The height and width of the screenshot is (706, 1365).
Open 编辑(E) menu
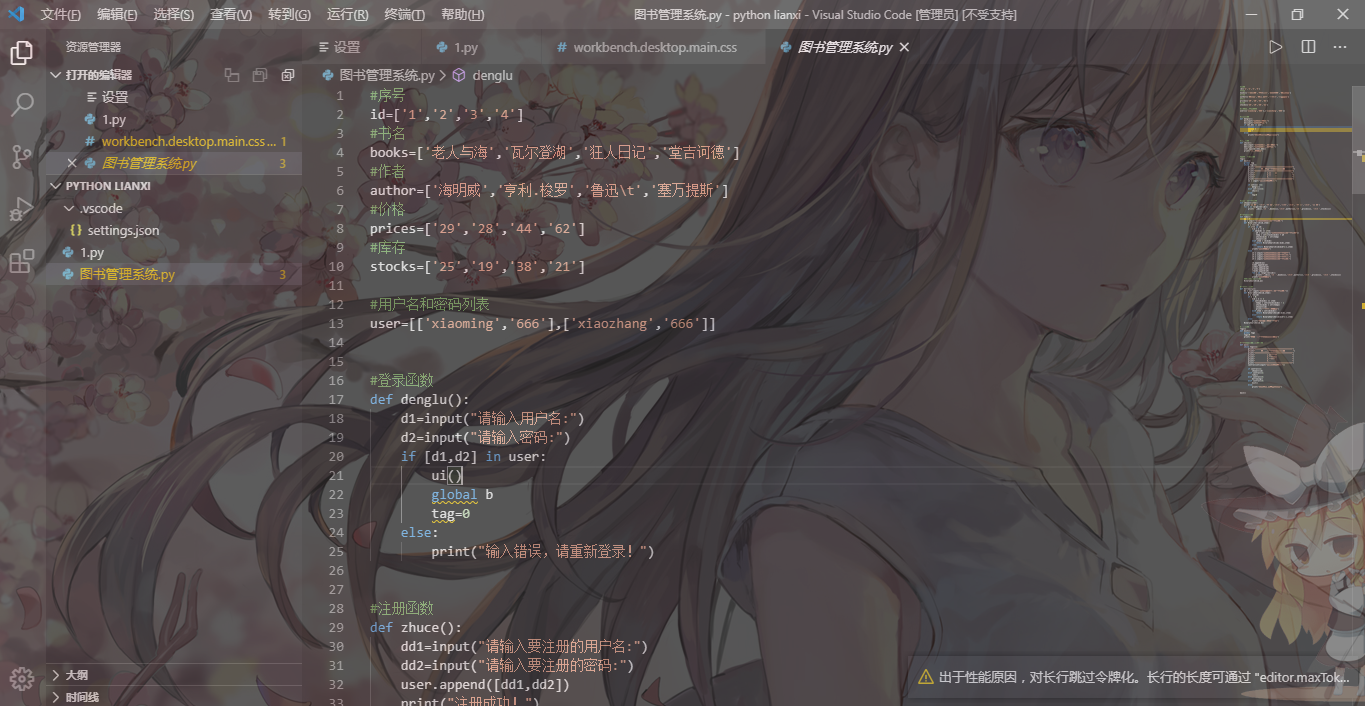click(x=117, y=14)
